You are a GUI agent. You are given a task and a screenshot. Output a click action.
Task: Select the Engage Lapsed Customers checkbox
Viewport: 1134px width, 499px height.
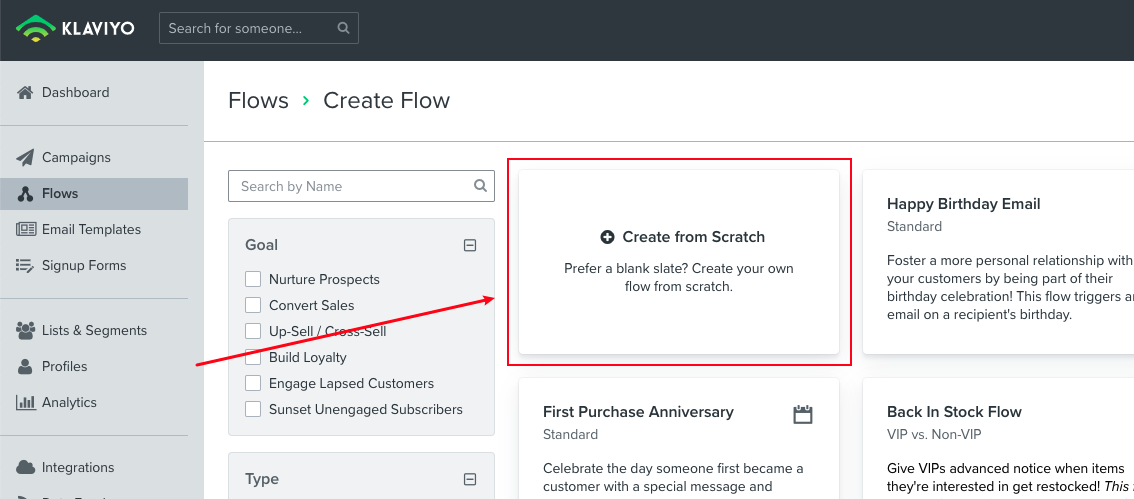(252, 383)
